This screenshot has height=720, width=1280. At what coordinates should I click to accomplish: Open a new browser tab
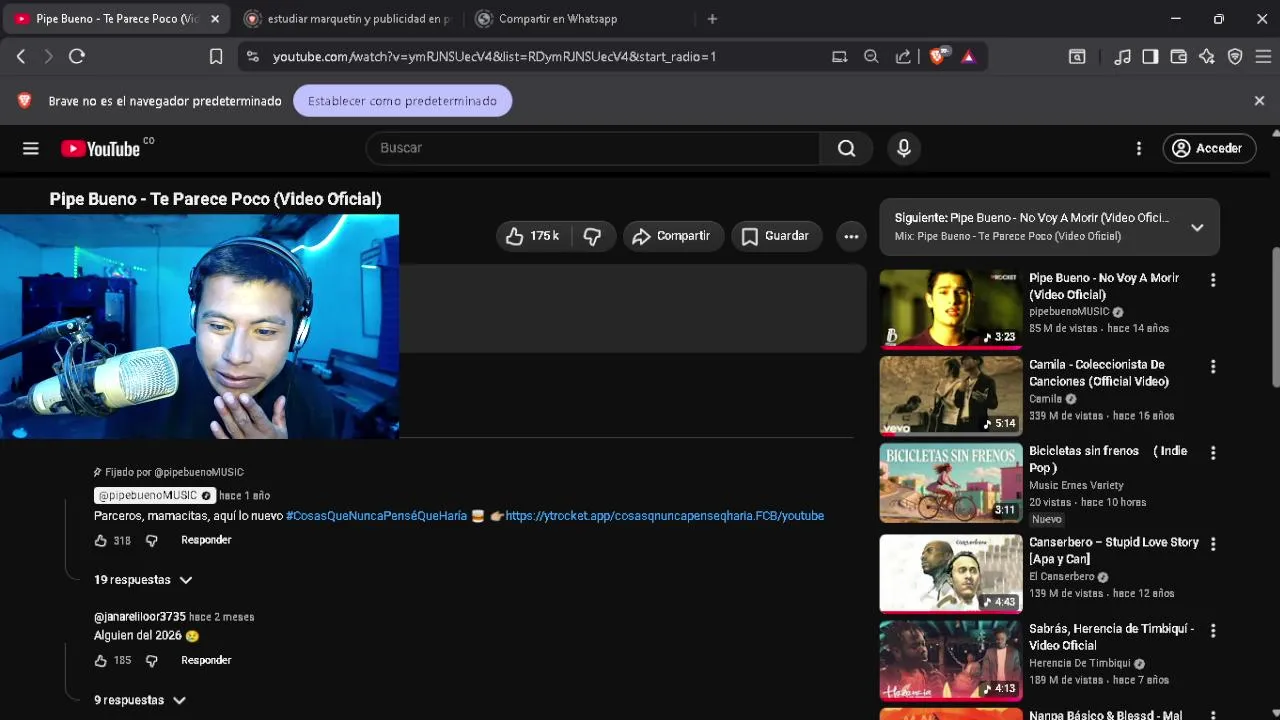(712, 19)
